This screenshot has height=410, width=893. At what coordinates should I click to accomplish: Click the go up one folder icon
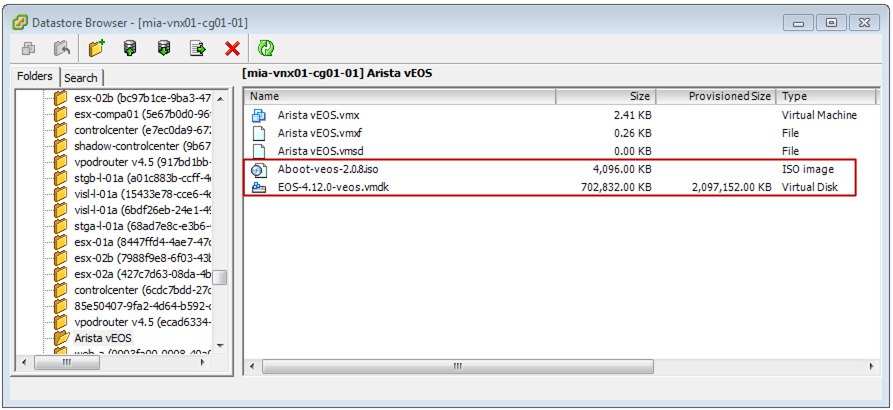coord(62,49)
